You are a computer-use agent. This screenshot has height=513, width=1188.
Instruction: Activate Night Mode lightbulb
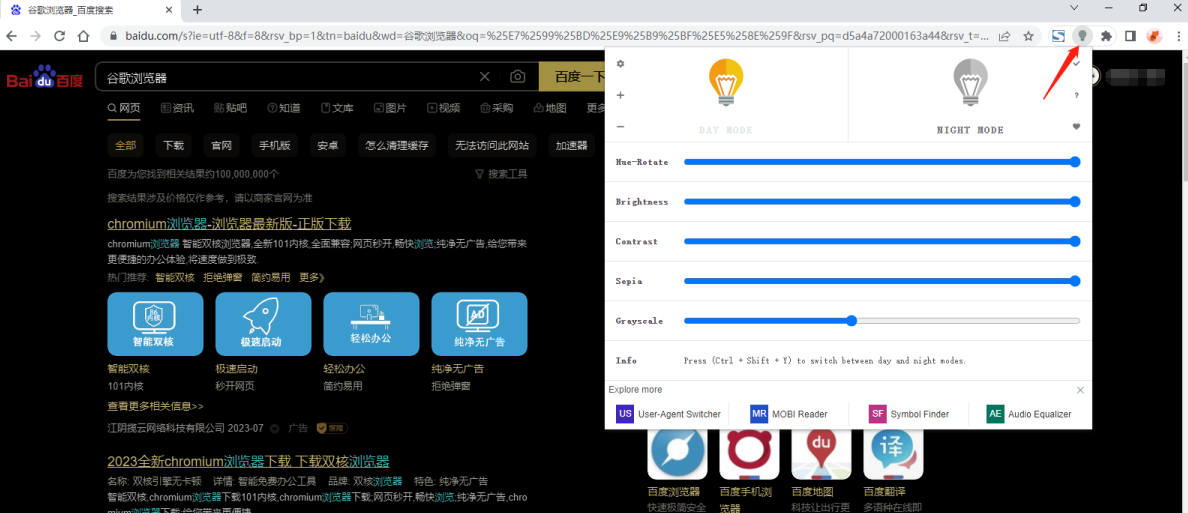point(969,84)
